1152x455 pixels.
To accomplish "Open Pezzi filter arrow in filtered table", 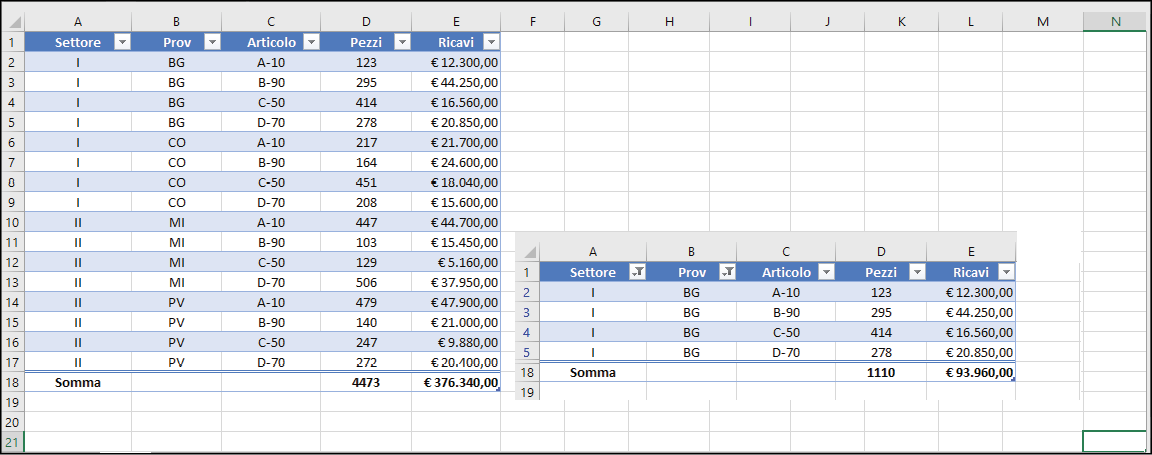I will pos(917,273).
